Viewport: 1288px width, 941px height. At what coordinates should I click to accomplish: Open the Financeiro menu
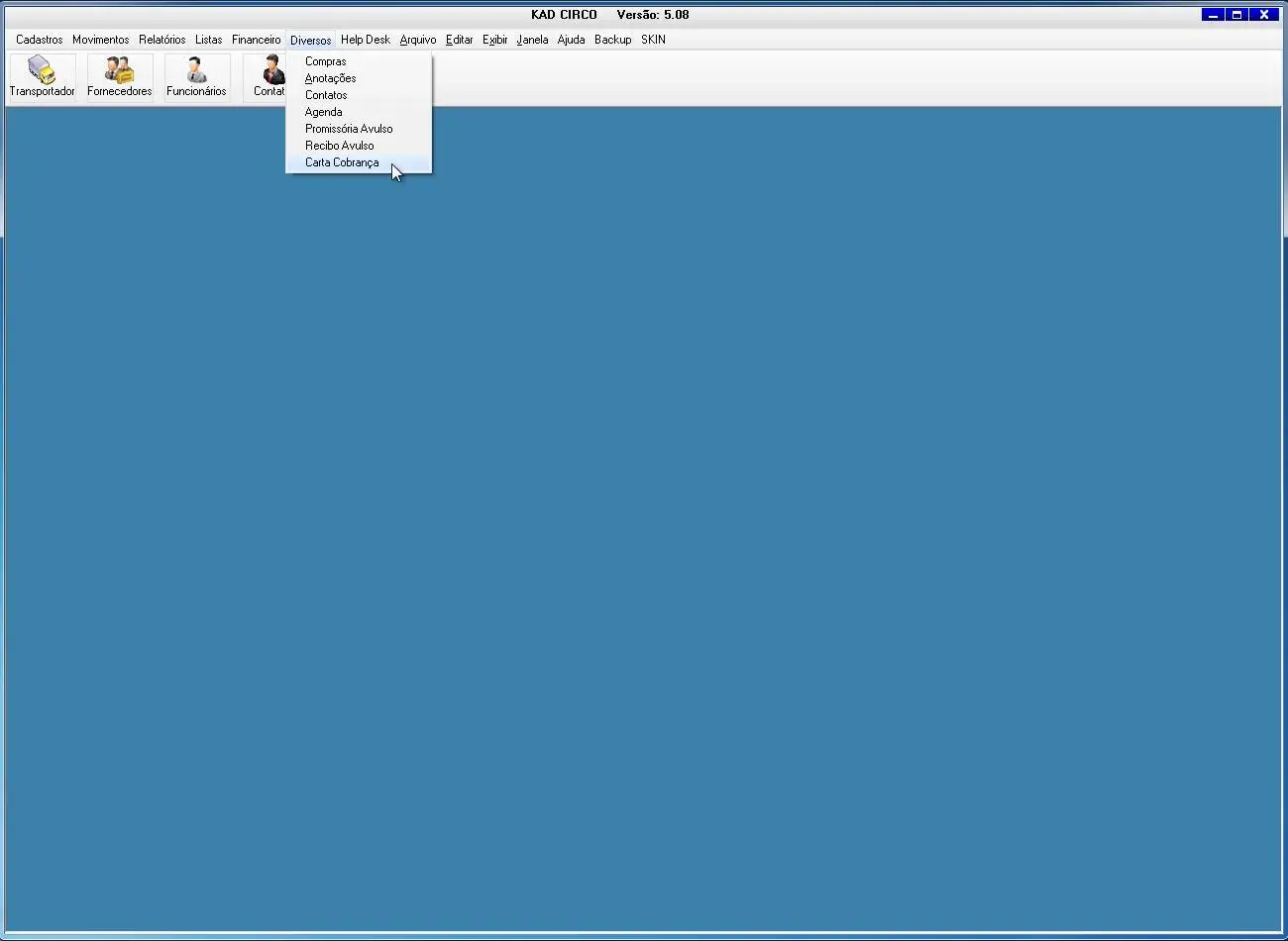click(257, 40)
